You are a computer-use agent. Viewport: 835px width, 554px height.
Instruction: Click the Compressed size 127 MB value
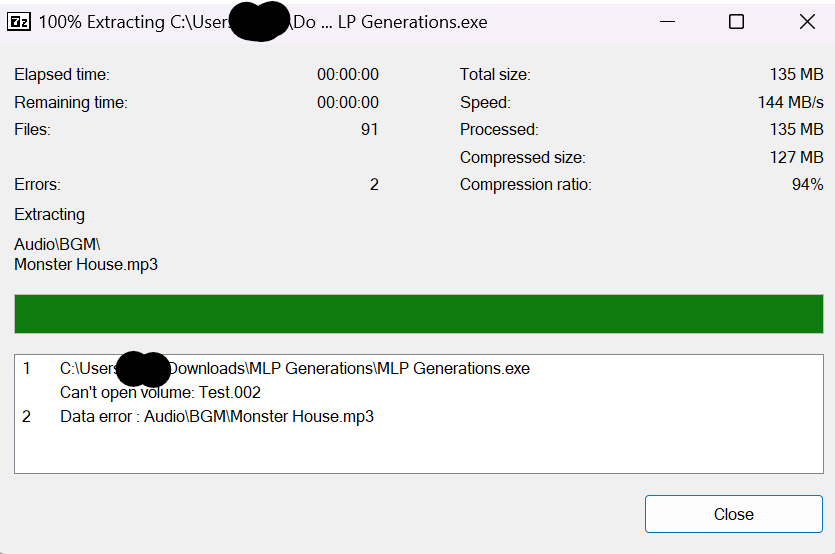[797, 157]
